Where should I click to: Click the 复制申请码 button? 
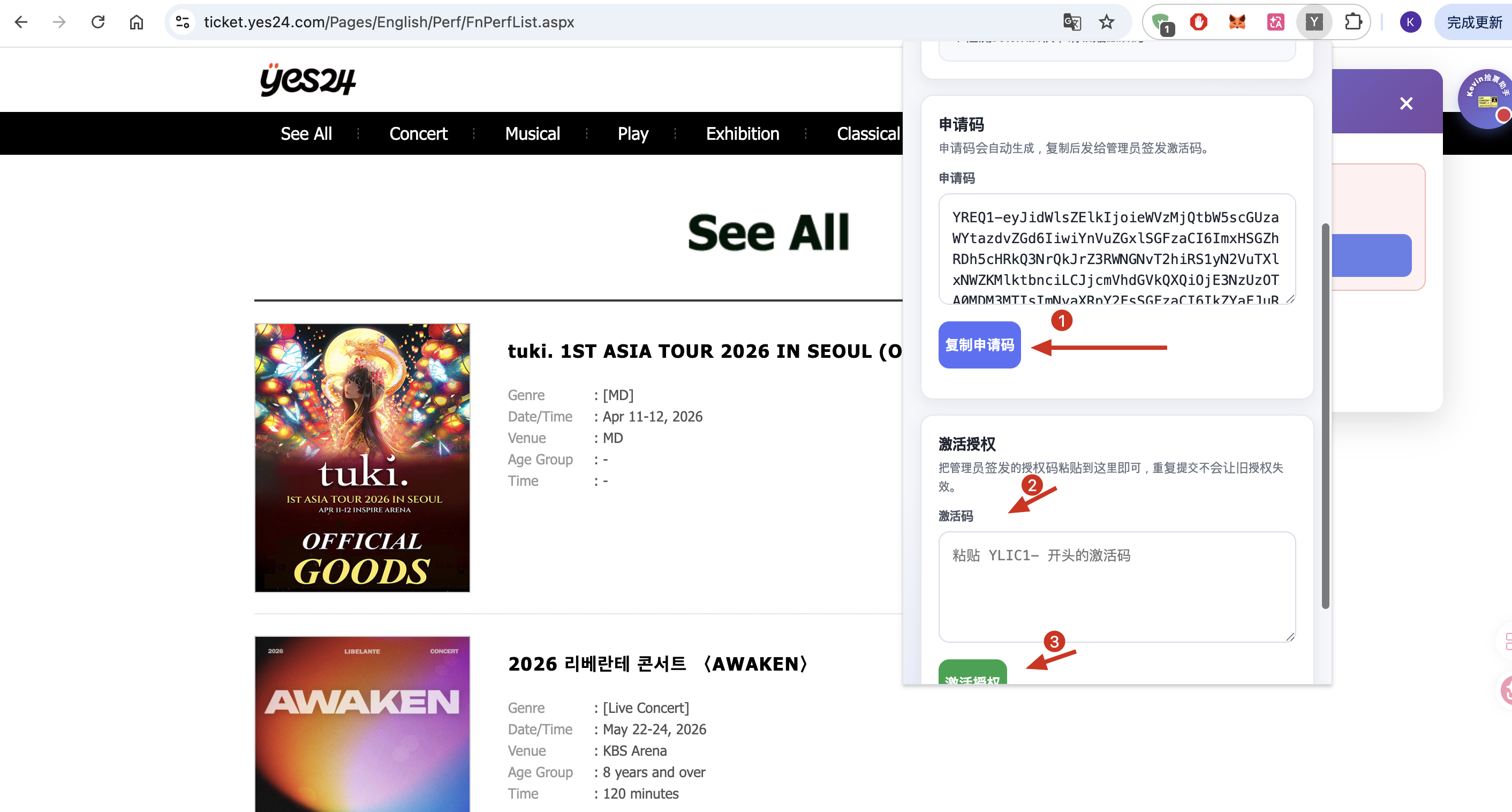point(979,344)
